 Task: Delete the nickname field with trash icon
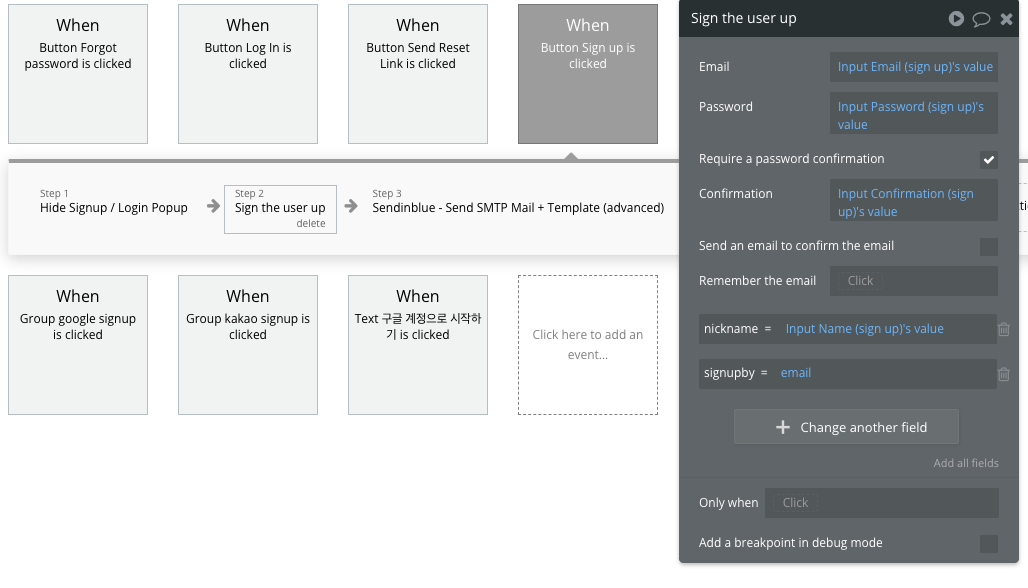(x=1004, y=329)
